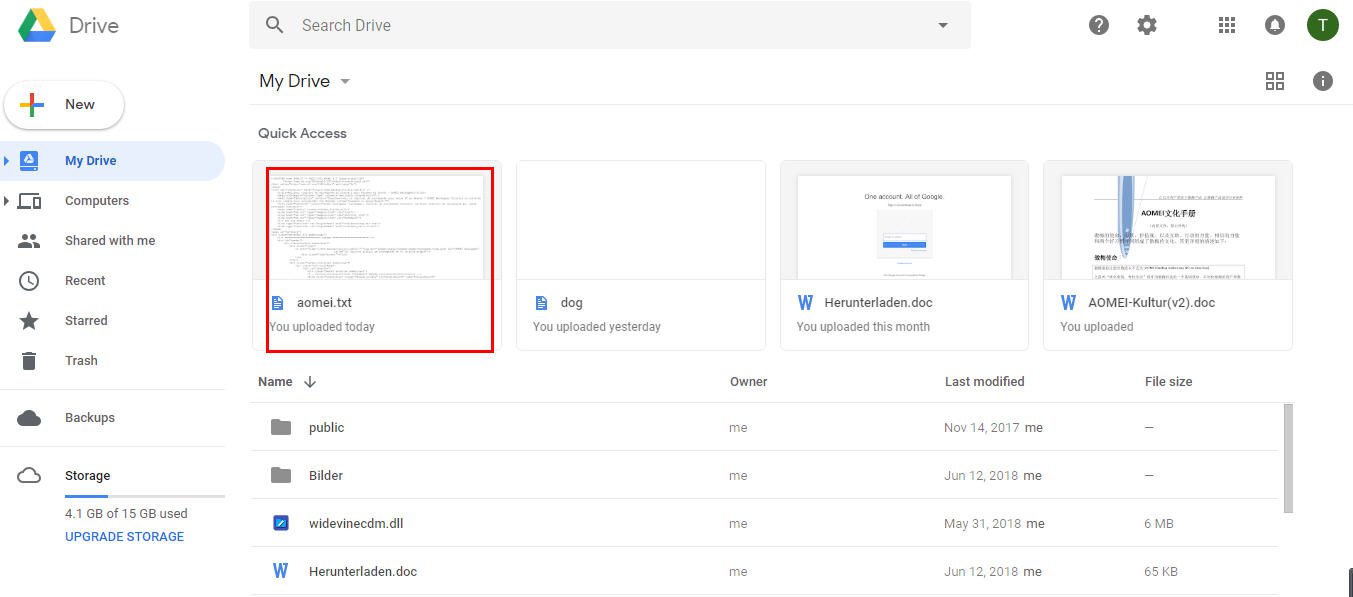1353x597 pixels.
Task: Click the May 31, 2018 modified date
Action: (983, 523)
